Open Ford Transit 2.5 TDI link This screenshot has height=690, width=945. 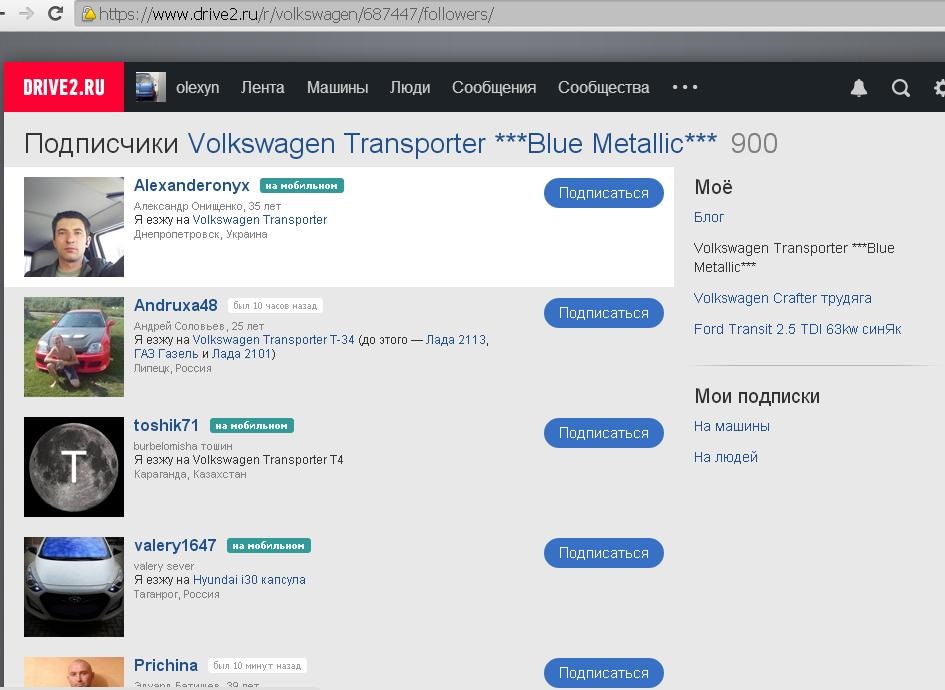(x=797, y=328)
